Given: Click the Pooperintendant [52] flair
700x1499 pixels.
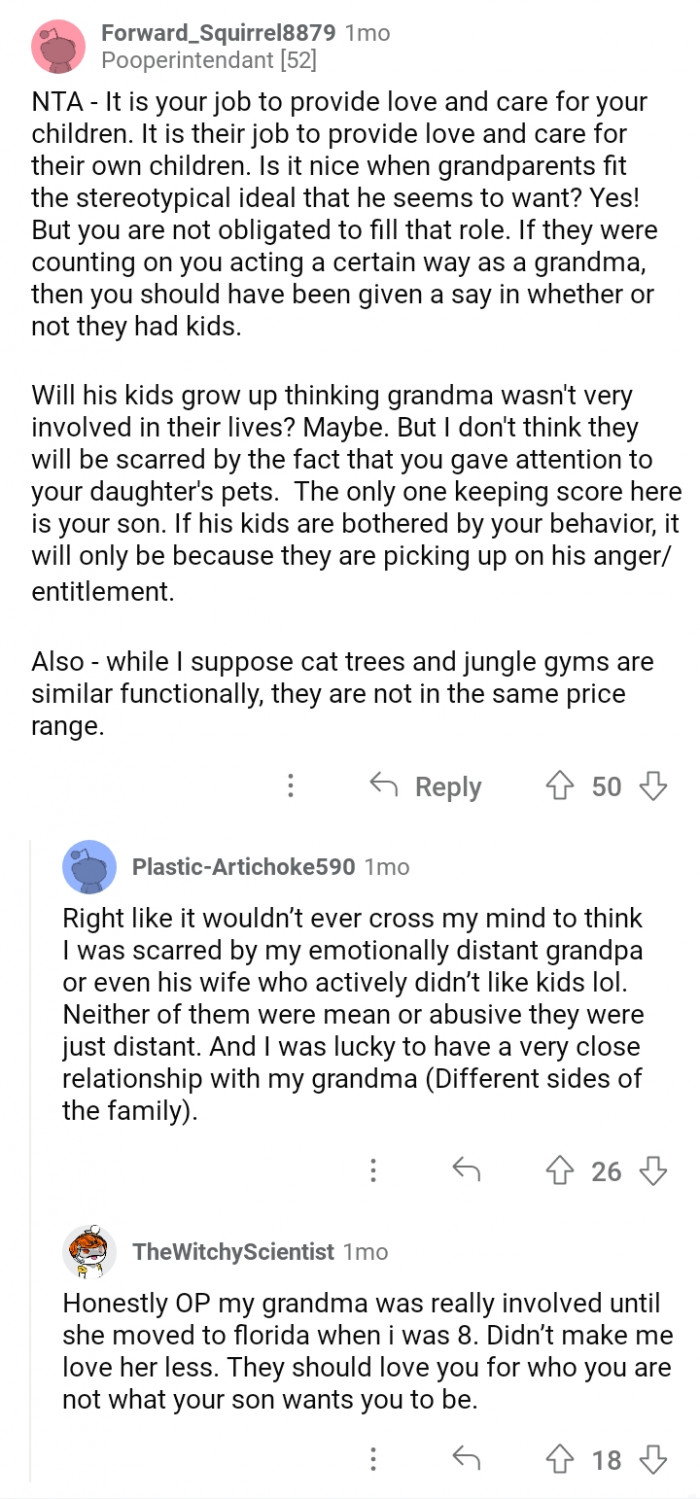Looking at the screenshot, I should coord(209,60).
